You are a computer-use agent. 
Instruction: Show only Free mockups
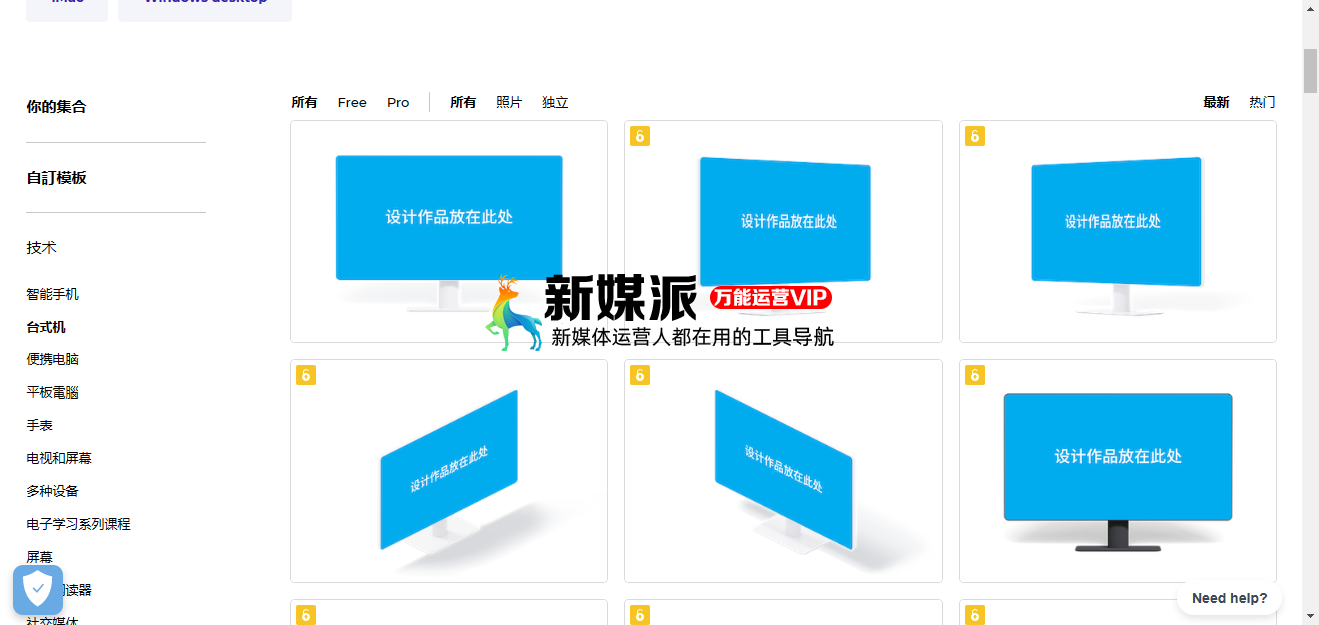click(x=352, y=102)
